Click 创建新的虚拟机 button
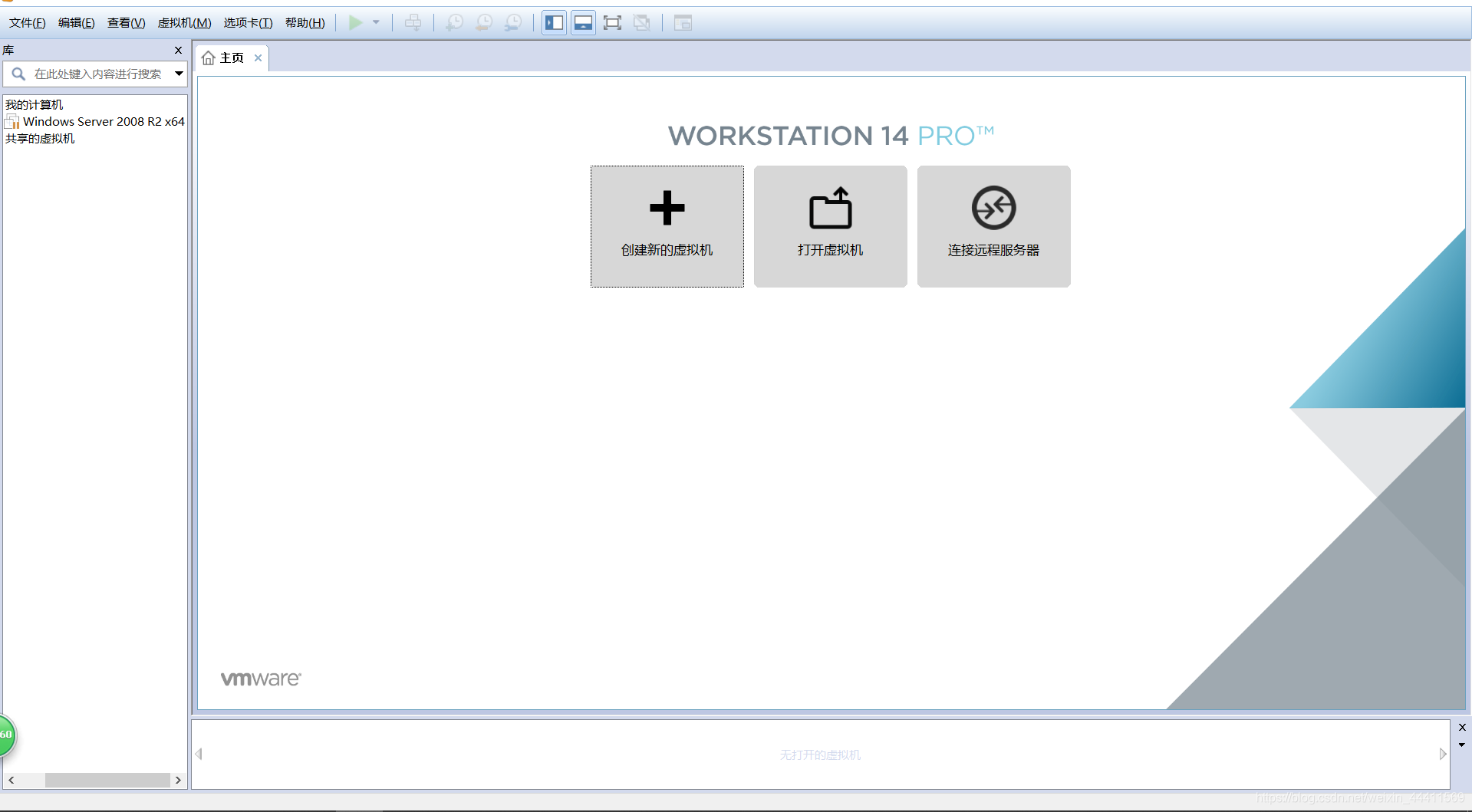Image resolution: width=1472 pixels, height=812 pixels. coord(667,227)
